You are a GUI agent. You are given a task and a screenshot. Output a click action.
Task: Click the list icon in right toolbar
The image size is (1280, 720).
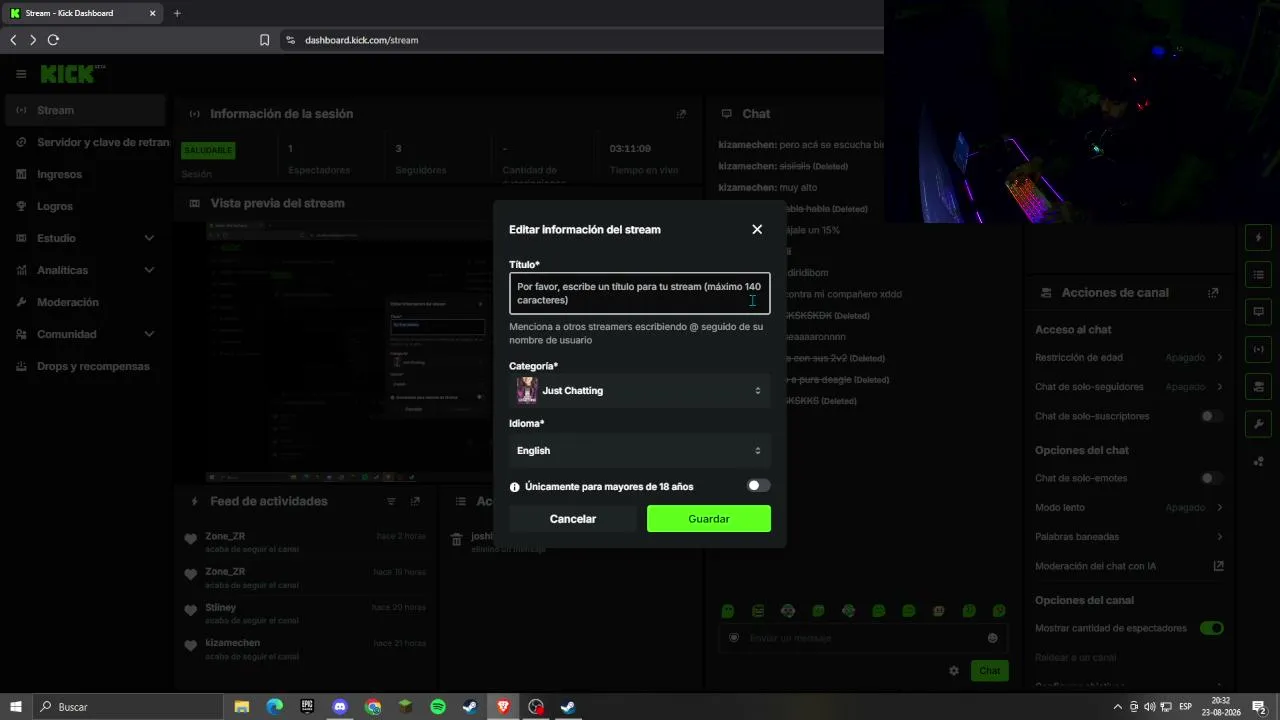click(x=1258, y=275)
